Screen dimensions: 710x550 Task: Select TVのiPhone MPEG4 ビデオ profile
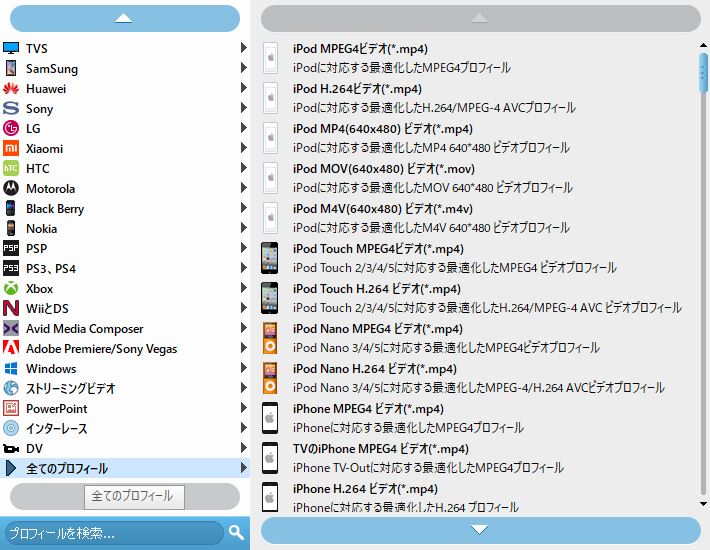478,458
